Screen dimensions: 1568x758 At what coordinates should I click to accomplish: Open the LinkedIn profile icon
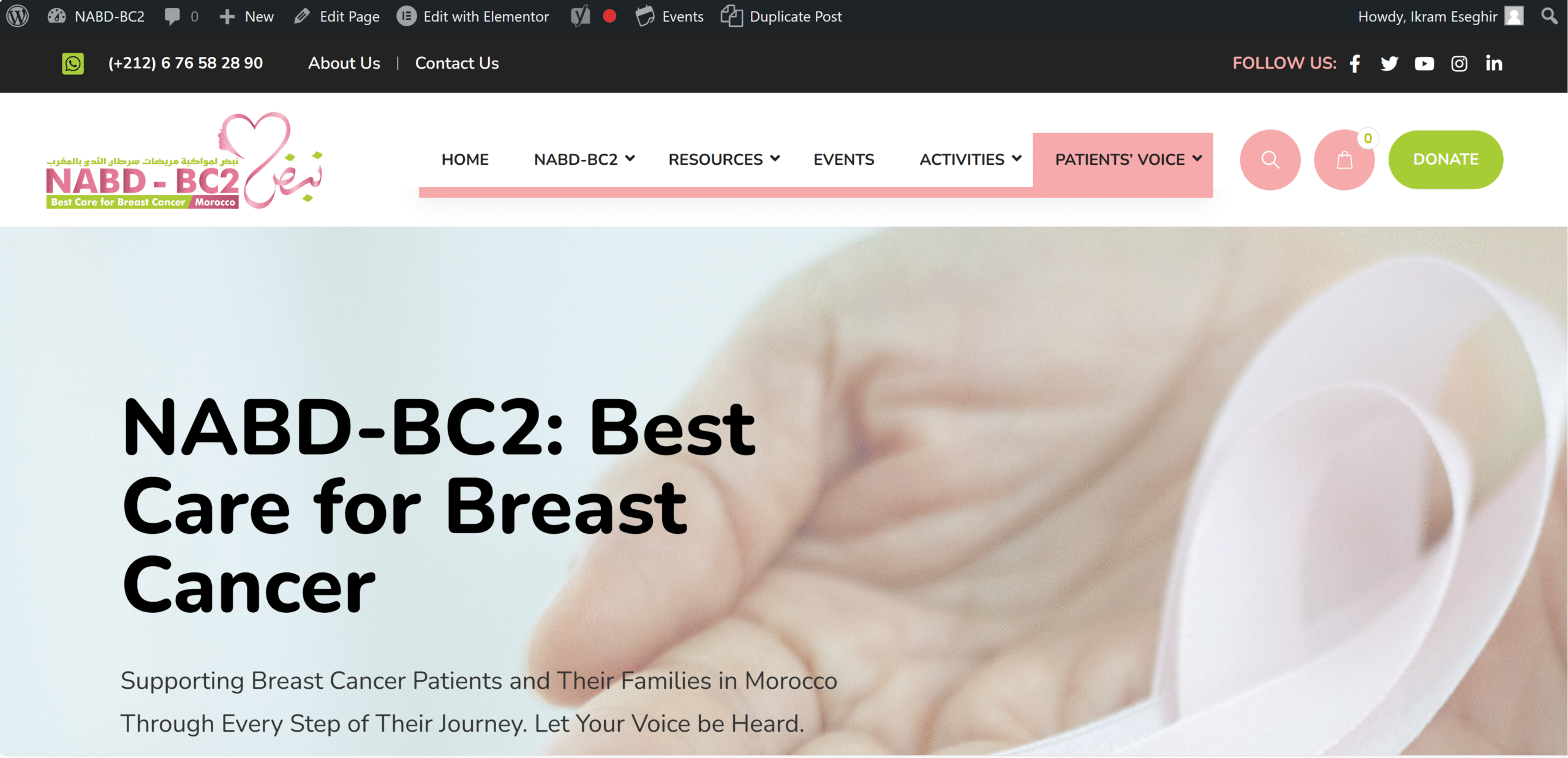pyautogui.click(x=1494, y=63)
